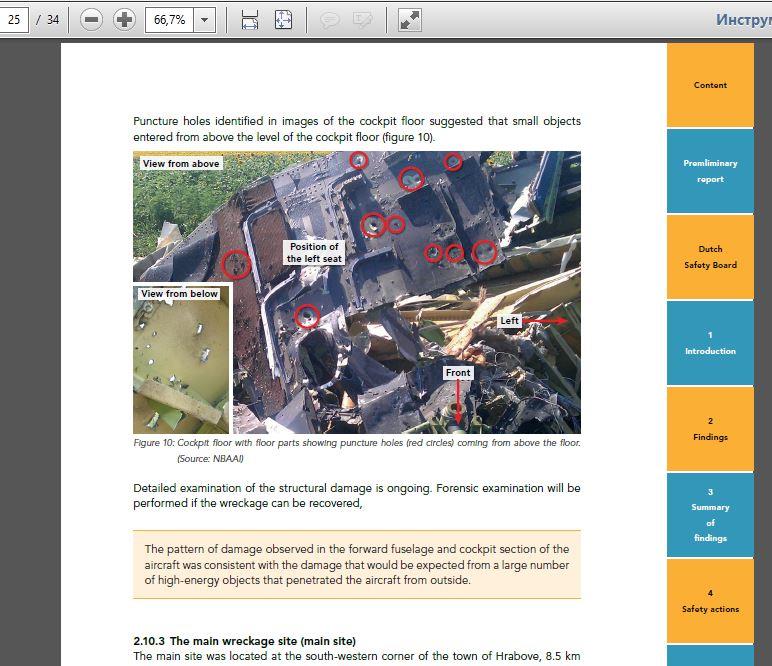The width and height of the screenshot is (772, 666).
Task: Open the zoom percentage dropdown arrow
Action: coord(204,20)
